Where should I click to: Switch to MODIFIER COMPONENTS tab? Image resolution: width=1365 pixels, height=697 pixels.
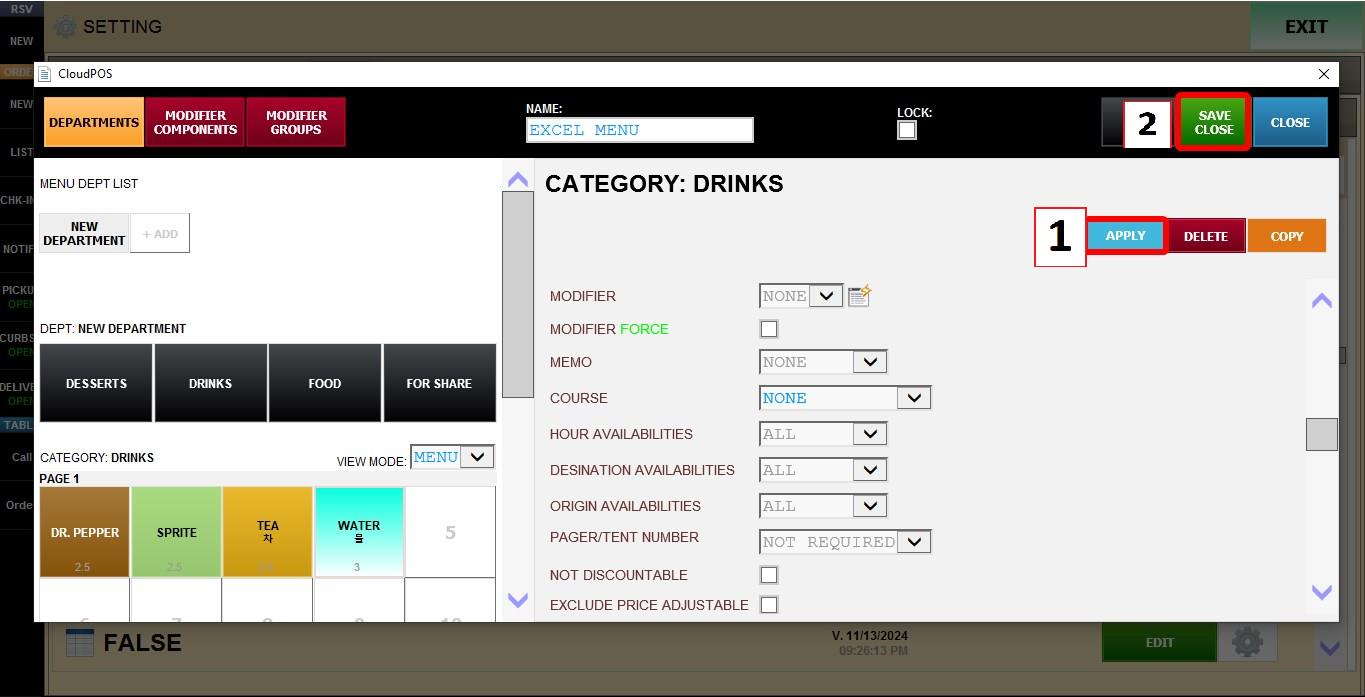tap(195, 122)
